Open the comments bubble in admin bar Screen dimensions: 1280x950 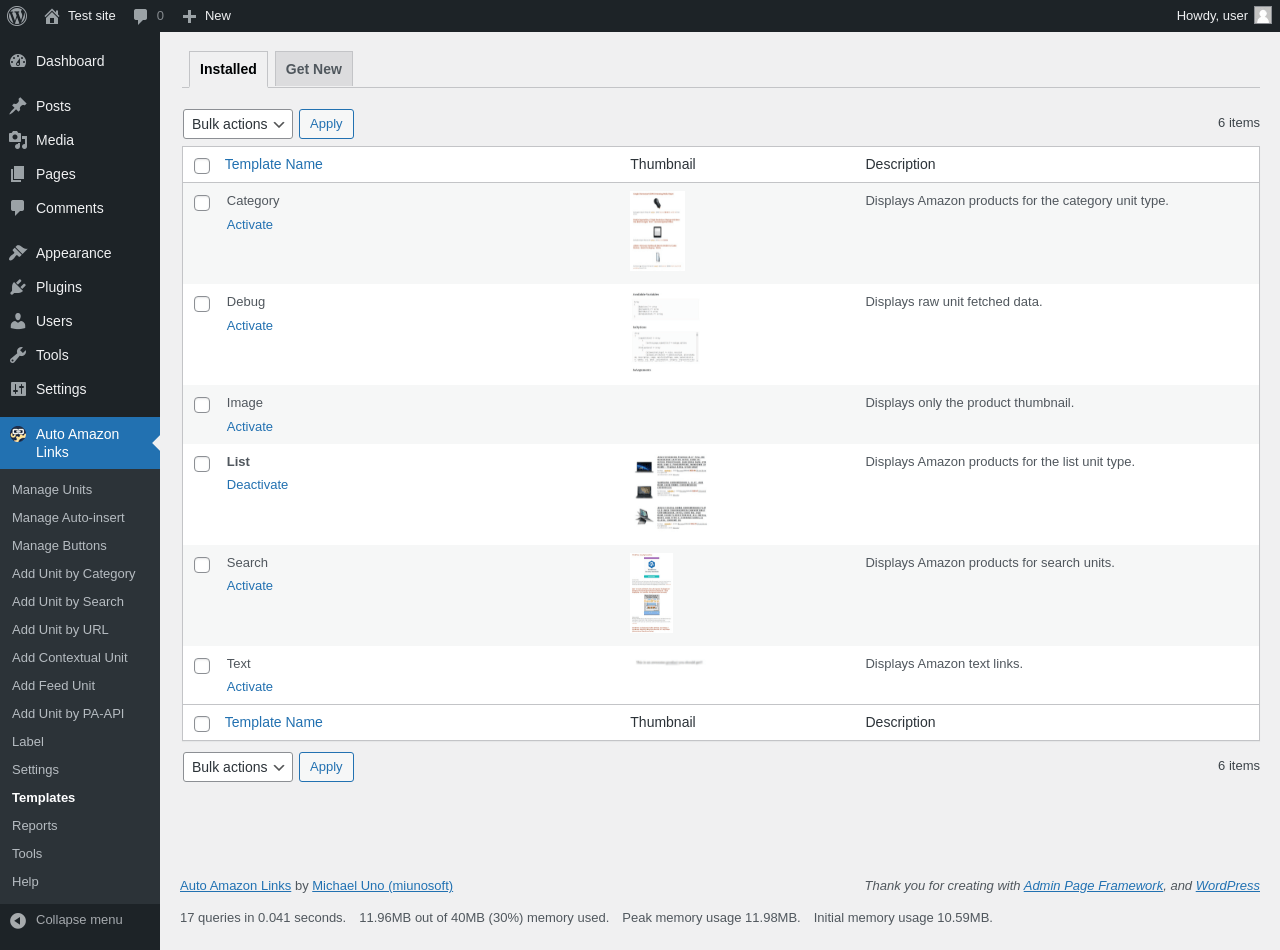(x=141, y=16)
